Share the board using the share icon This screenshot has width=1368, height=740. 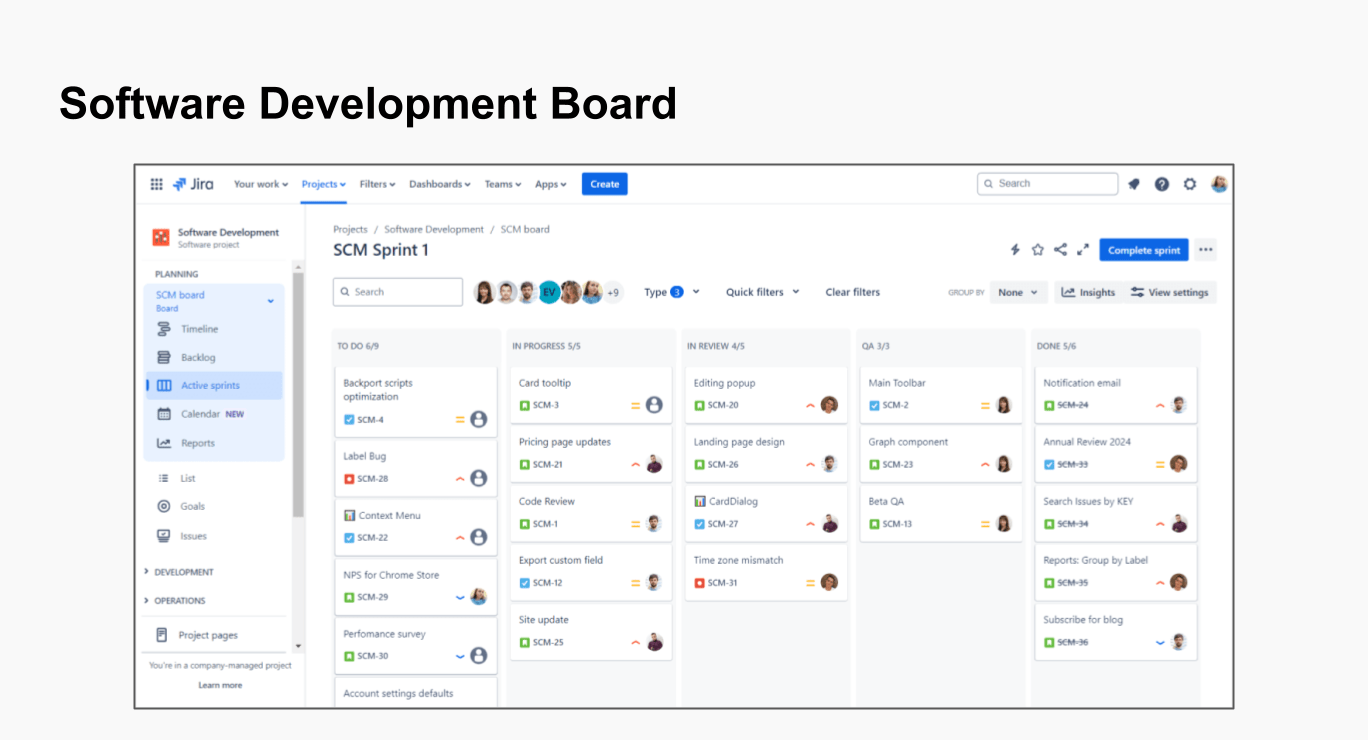coord(1060,249)
